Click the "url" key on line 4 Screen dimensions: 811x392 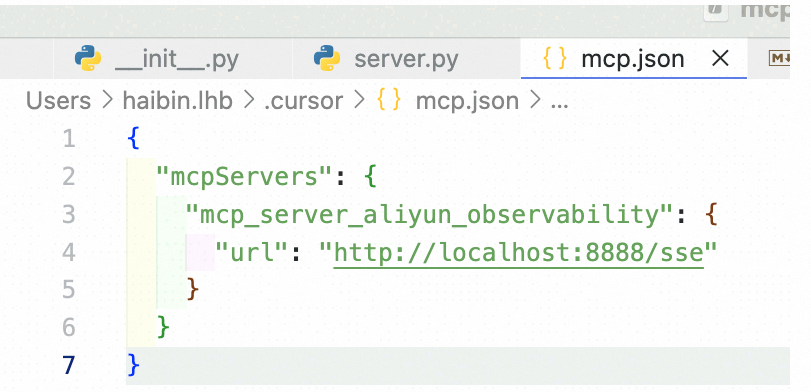point(251,253)
